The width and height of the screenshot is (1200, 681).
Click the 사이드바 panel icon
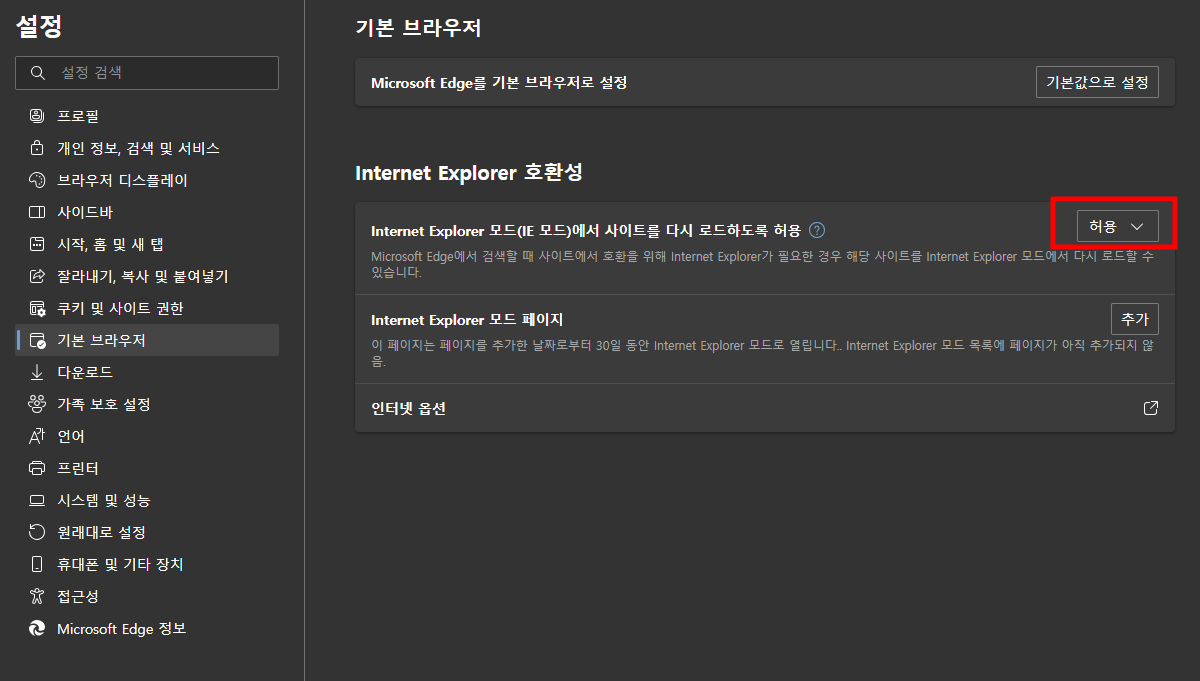click(x=37, y=212)
